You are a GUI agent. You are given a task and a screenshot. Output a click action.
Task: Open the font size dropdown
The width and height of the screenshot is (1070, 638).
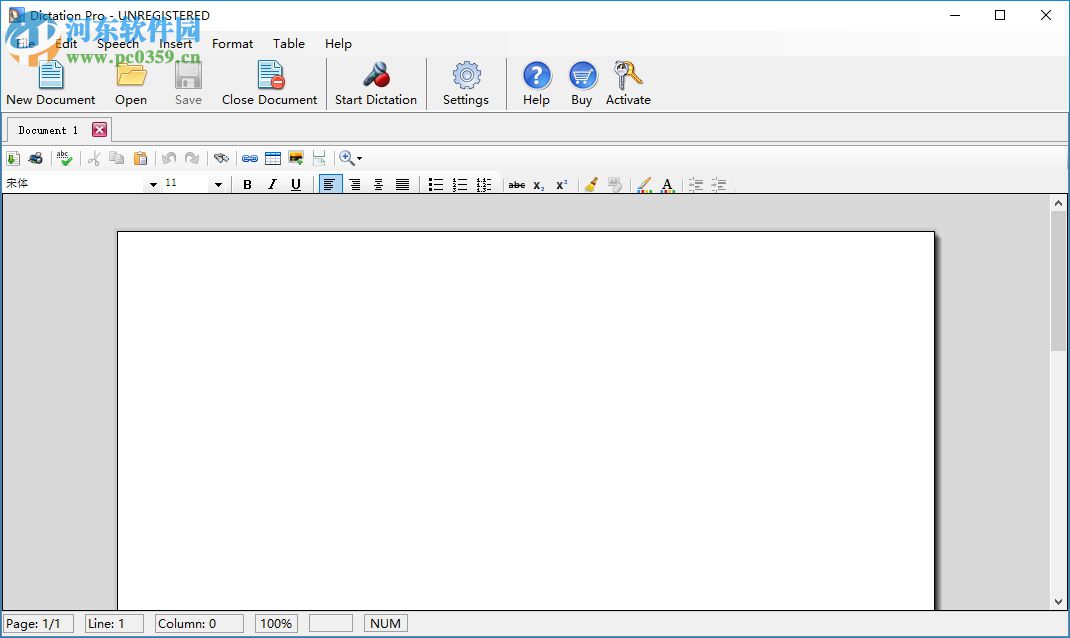coord(218,184)
